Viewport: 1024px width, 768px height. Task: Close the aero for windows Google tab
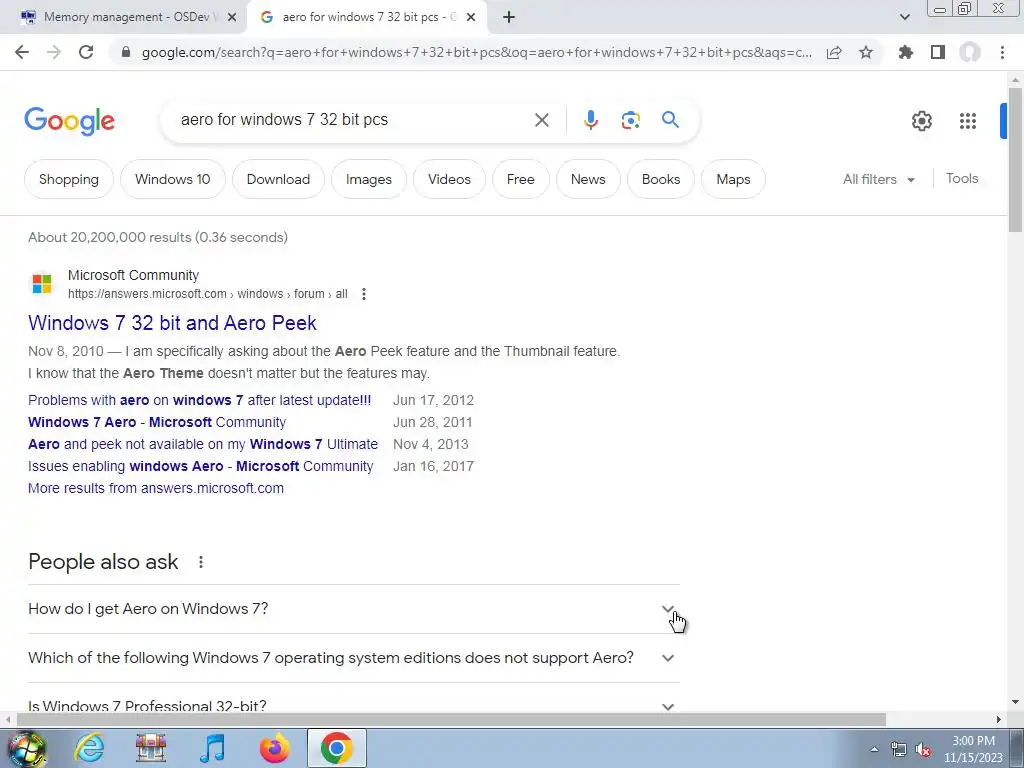click(471, 18)
